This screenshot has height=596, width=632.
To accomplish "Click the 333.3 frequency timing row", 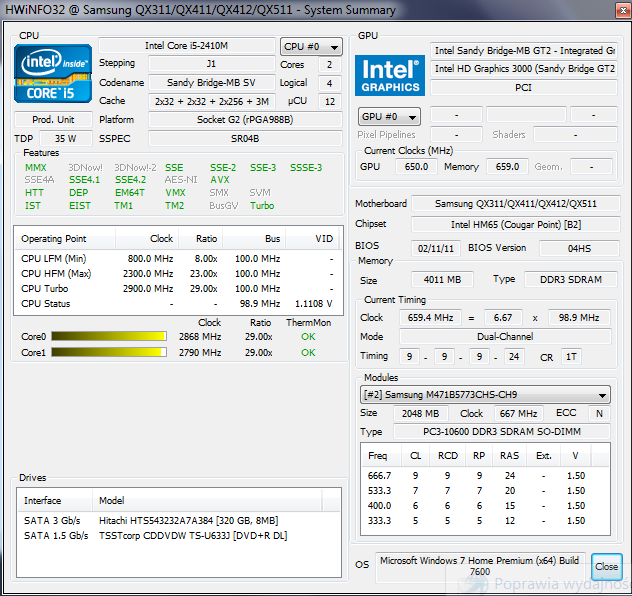I will (485, 520).
